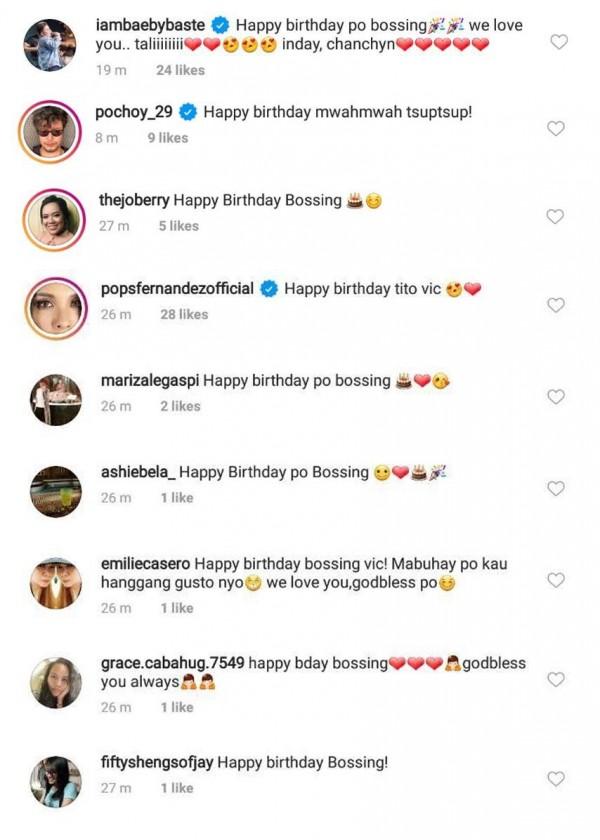This screenshot has height=840, width=600.
Task: Open fiftyshengsofjay username link
Action: [x=157, y=763]
